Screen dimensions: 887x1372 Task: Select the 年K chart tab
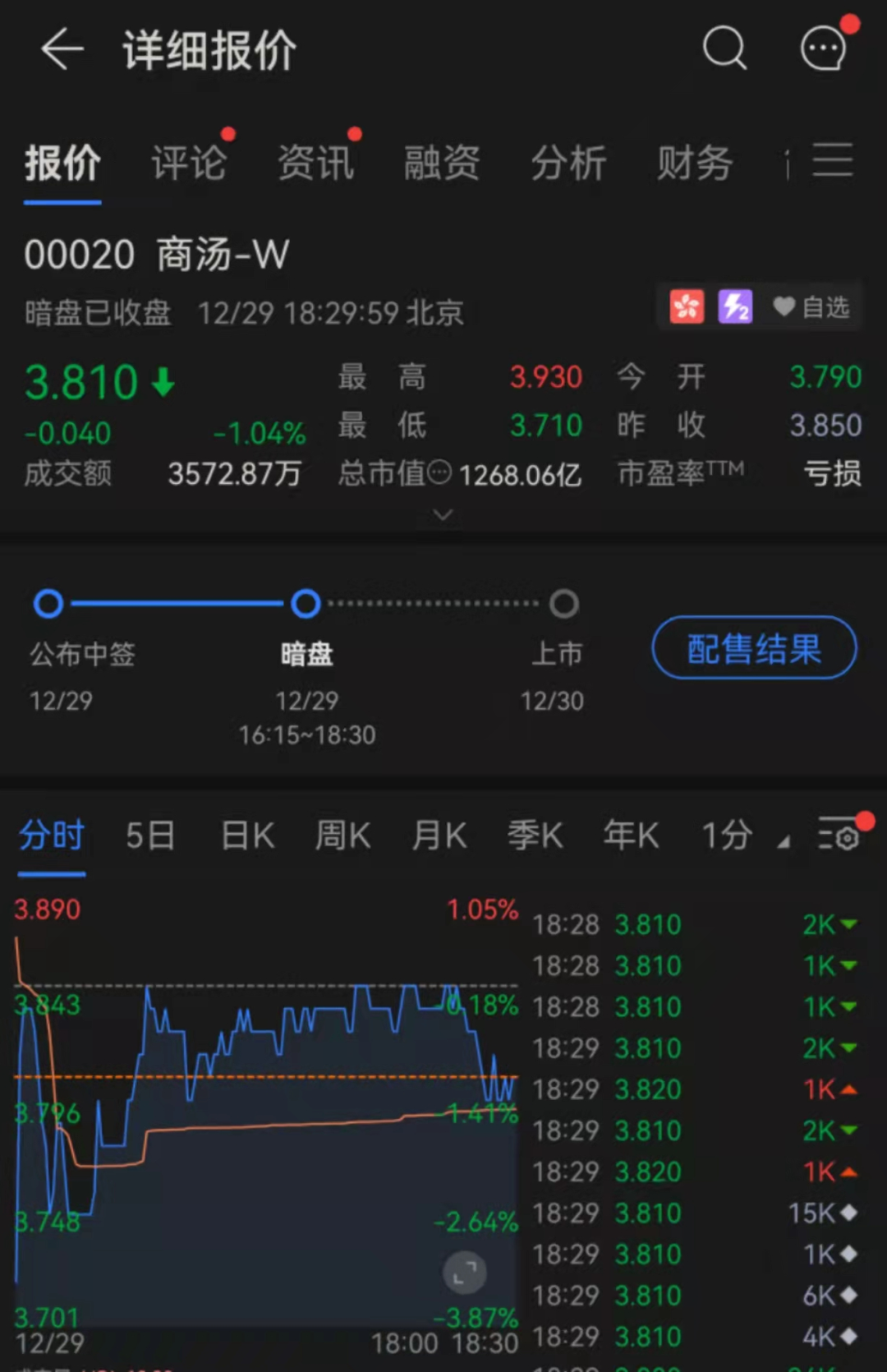(632, 836)
